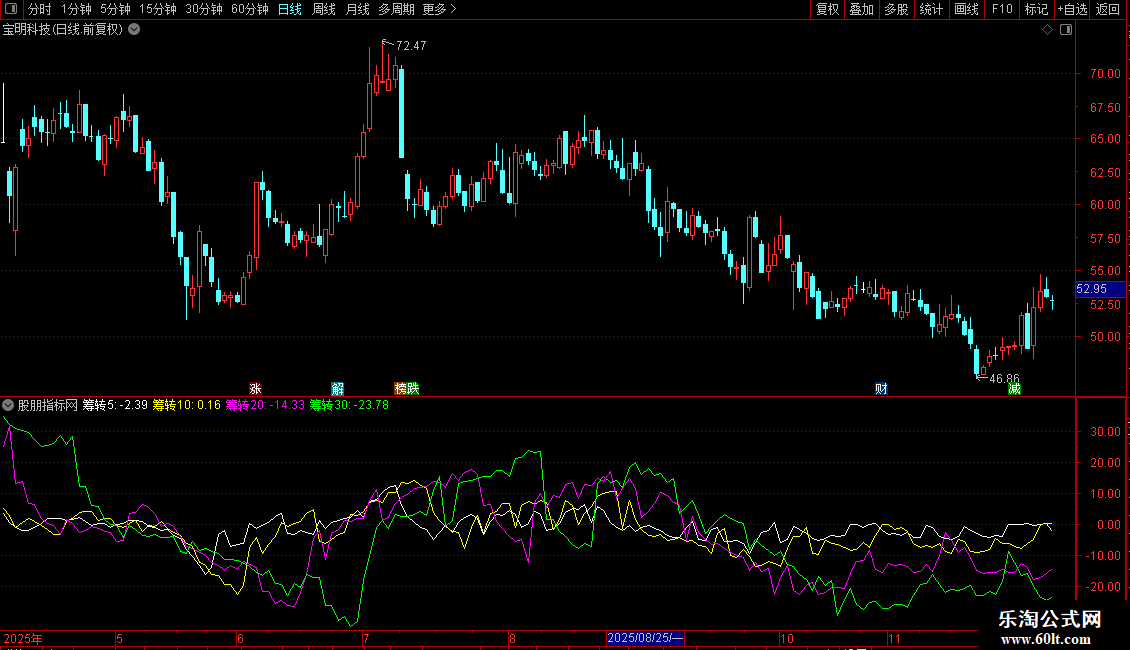Click 返回 to go back
The image size is (1130, 650).
pyautogui.click(x=1108, y=9)
